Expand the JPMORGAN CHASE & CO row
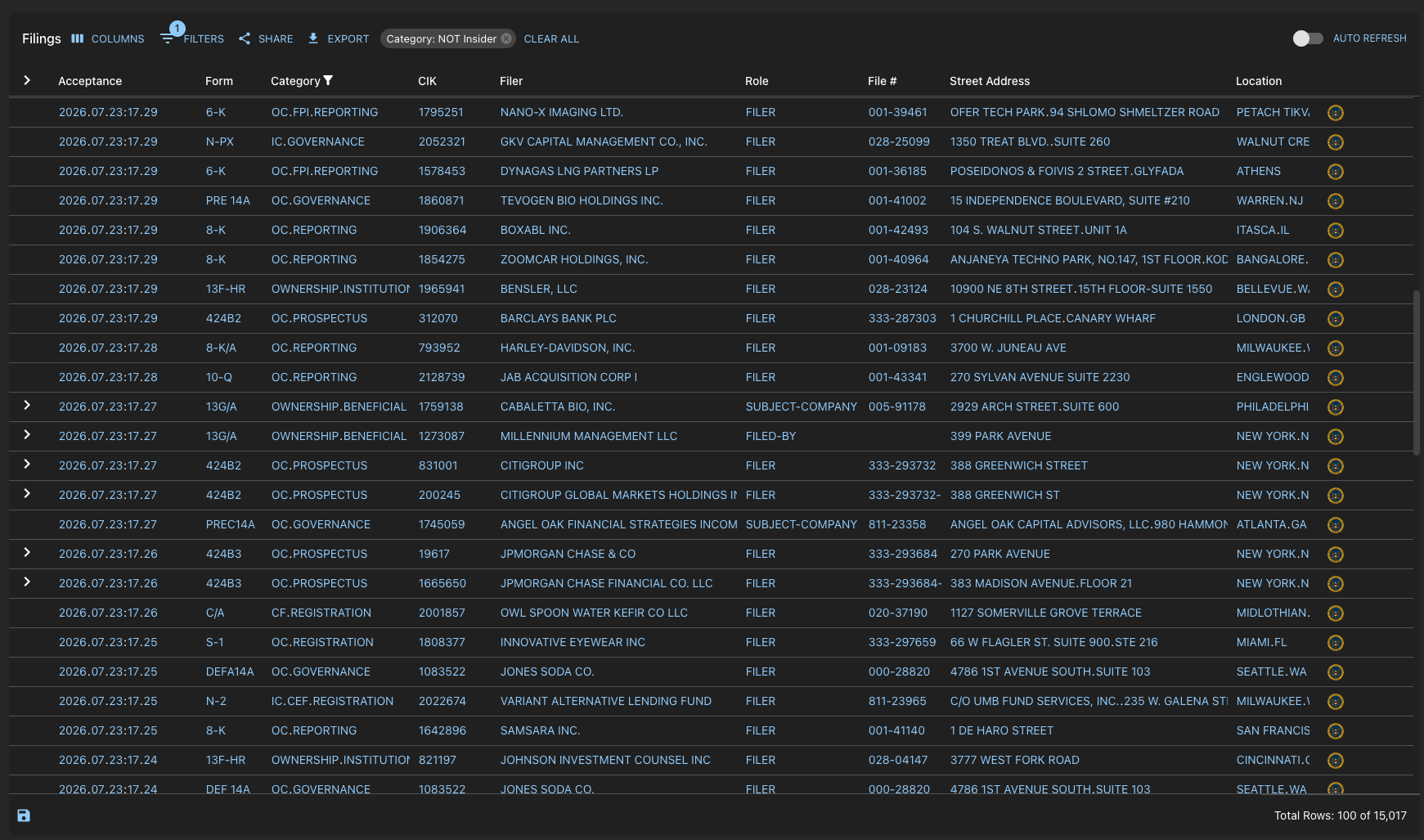Screen dimensions: 1424x840 [27, 552]
